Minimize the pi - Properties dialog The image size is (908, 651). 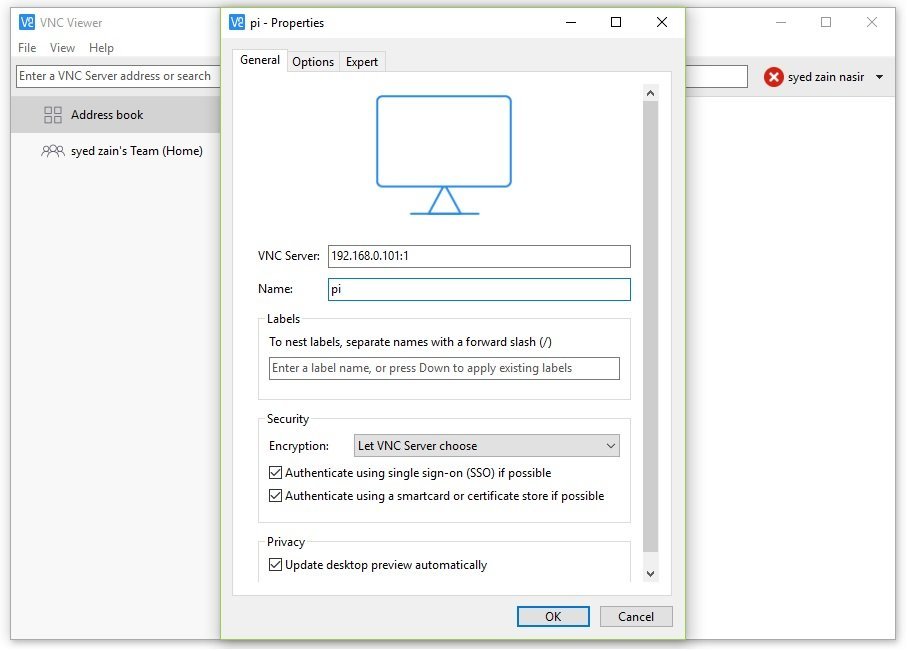click(x=571, y=23)
